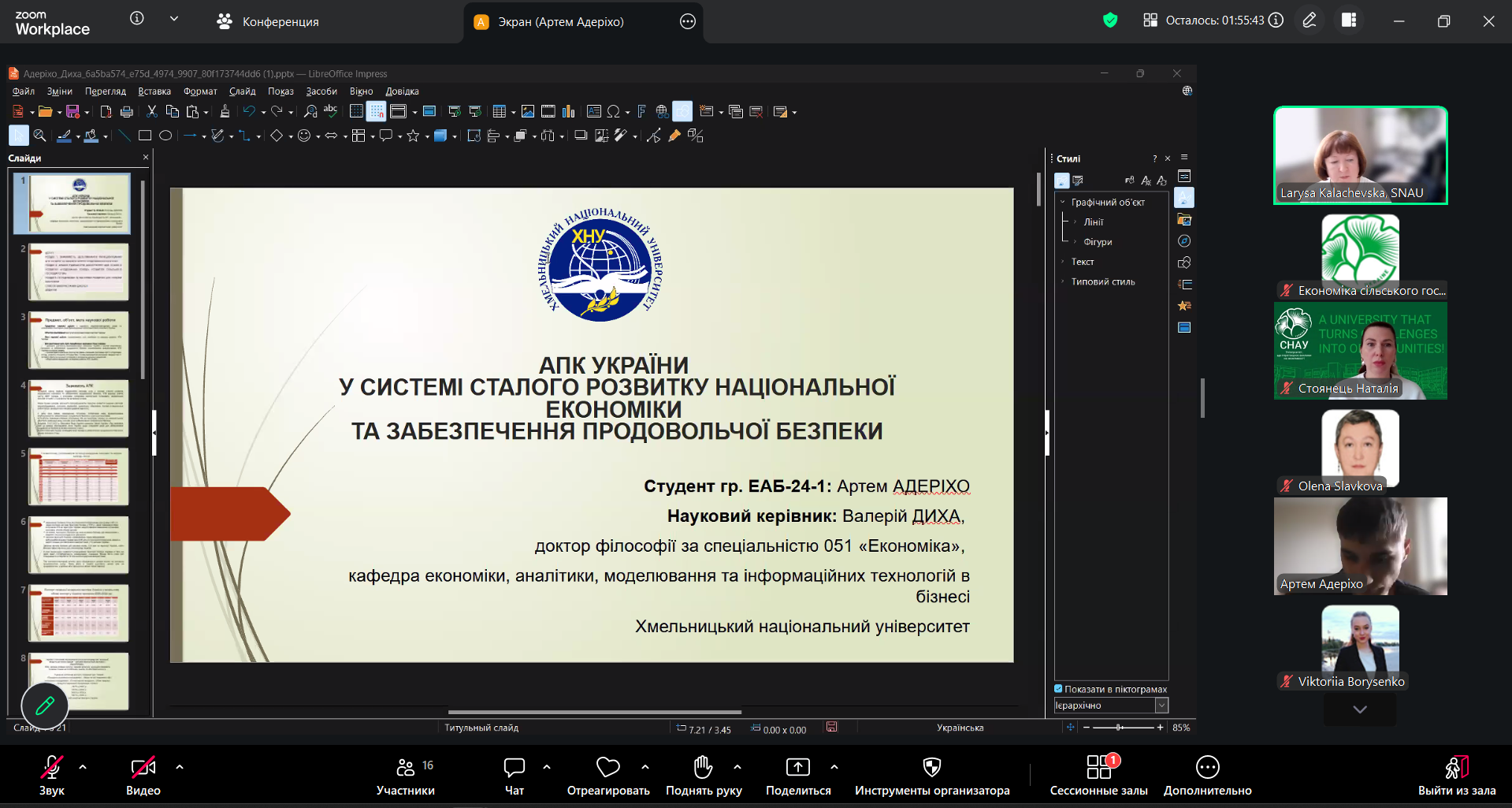
Task: Open the Participants list
Action: tap(405, 776)
